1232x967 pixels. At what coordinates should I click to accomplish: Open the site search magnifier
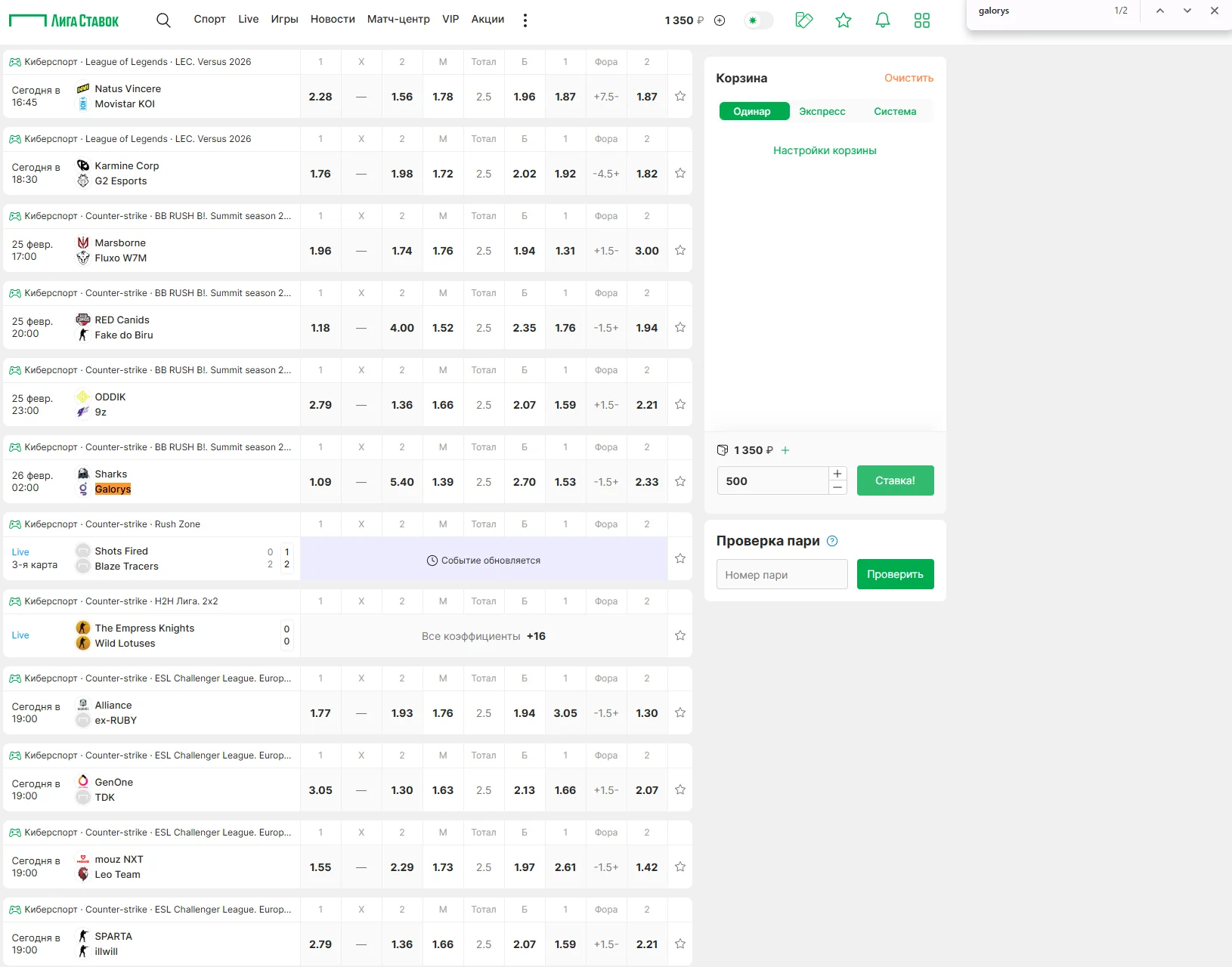pos(163,20)
